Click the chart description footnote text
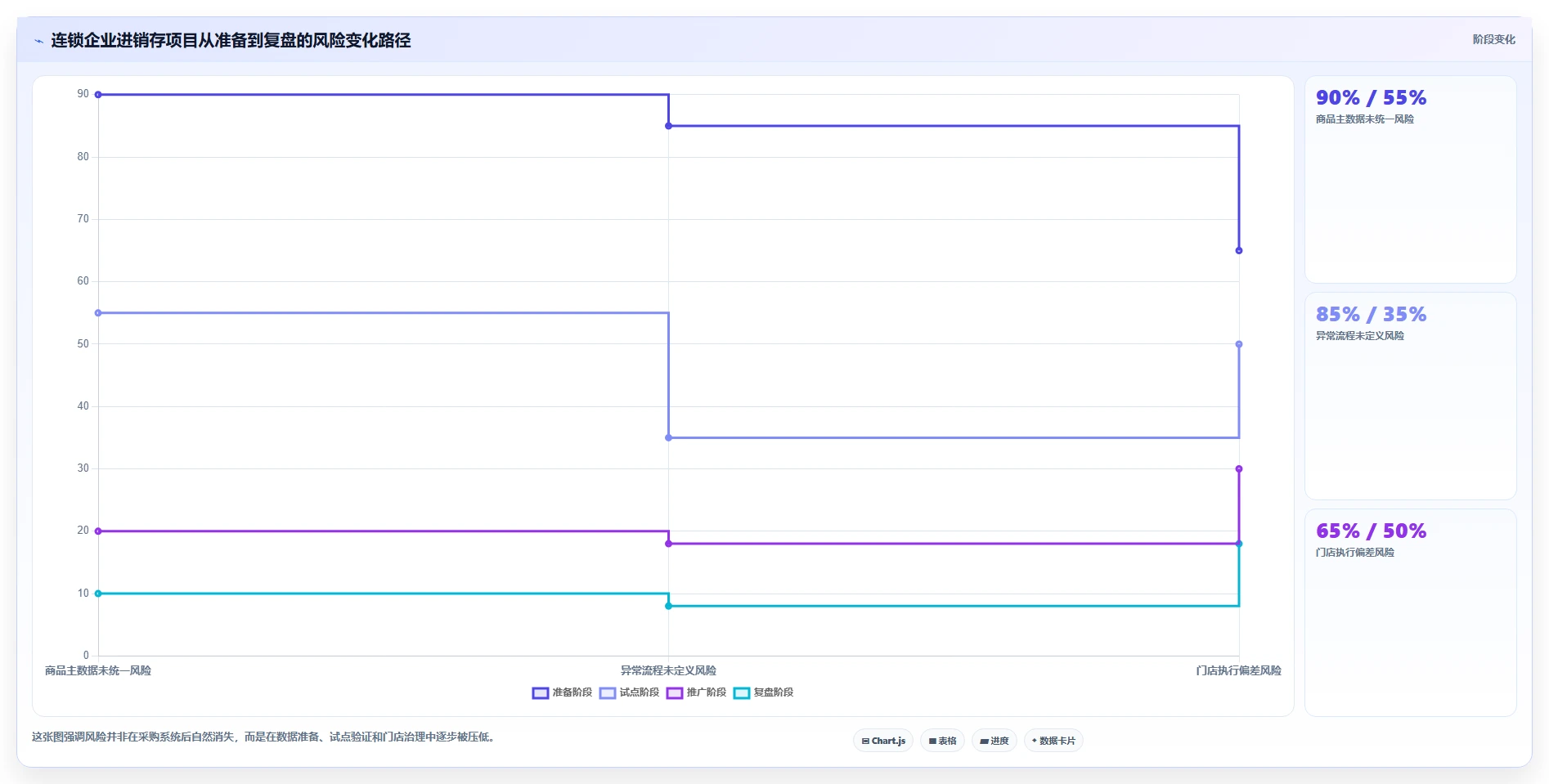The image size is (1549, 784). [263, 737]
